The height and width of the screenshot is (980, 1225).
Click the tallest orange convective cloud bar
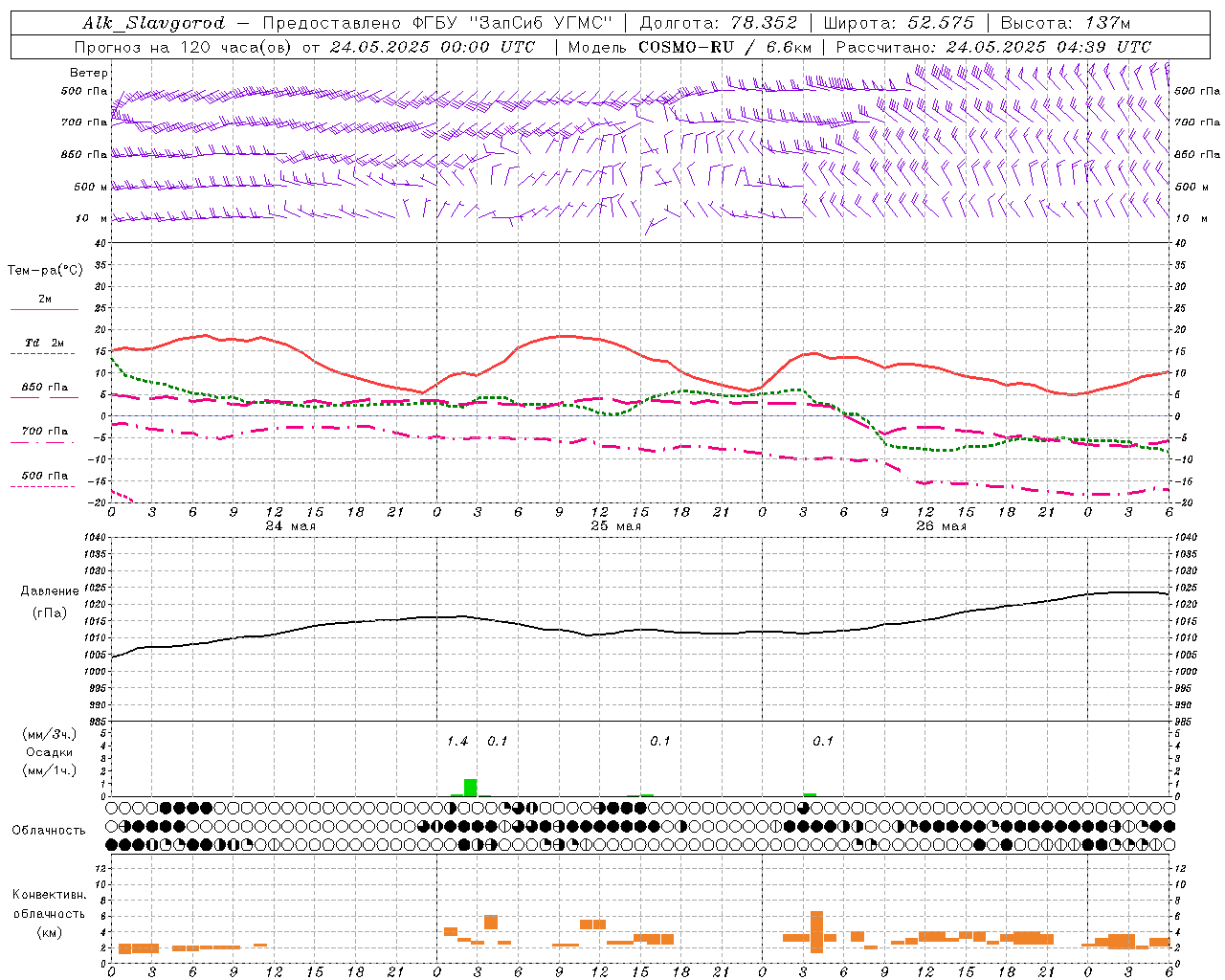pos(816,931)
